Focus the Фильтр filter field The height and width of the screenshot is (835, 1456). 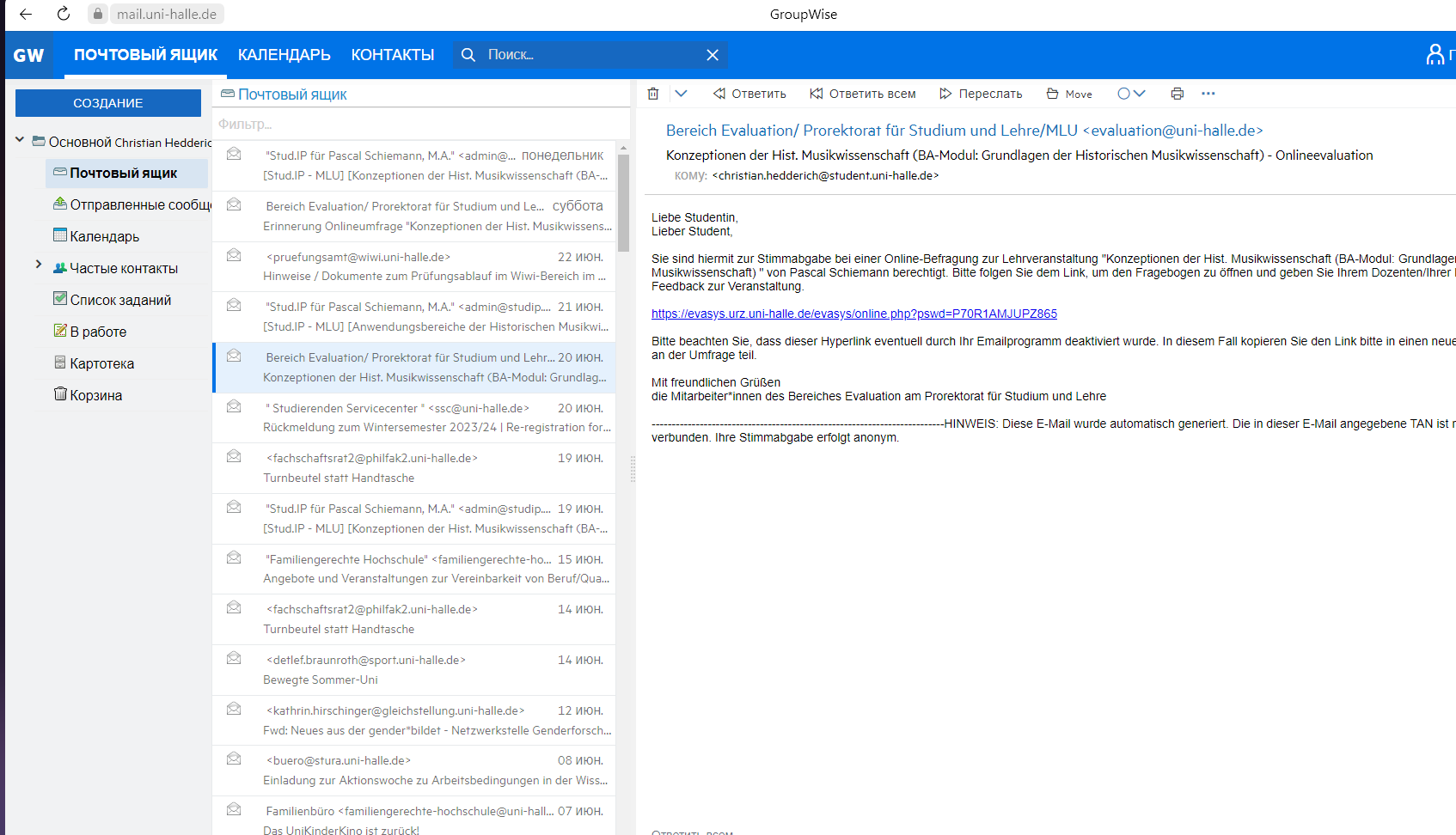click(421, 124)
